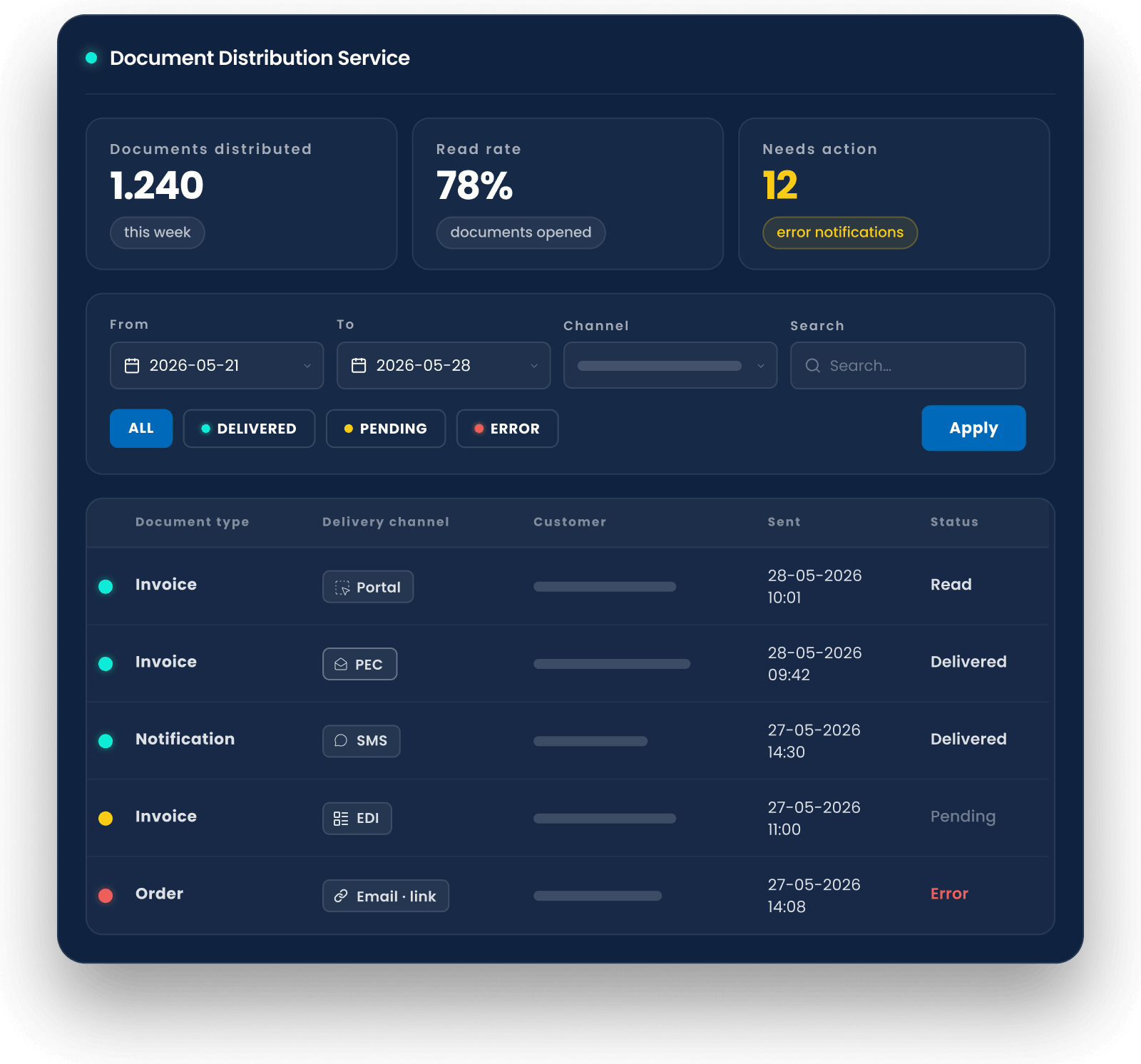Filter by PENDING status
1141x1064 pixels.
(386, 429)
